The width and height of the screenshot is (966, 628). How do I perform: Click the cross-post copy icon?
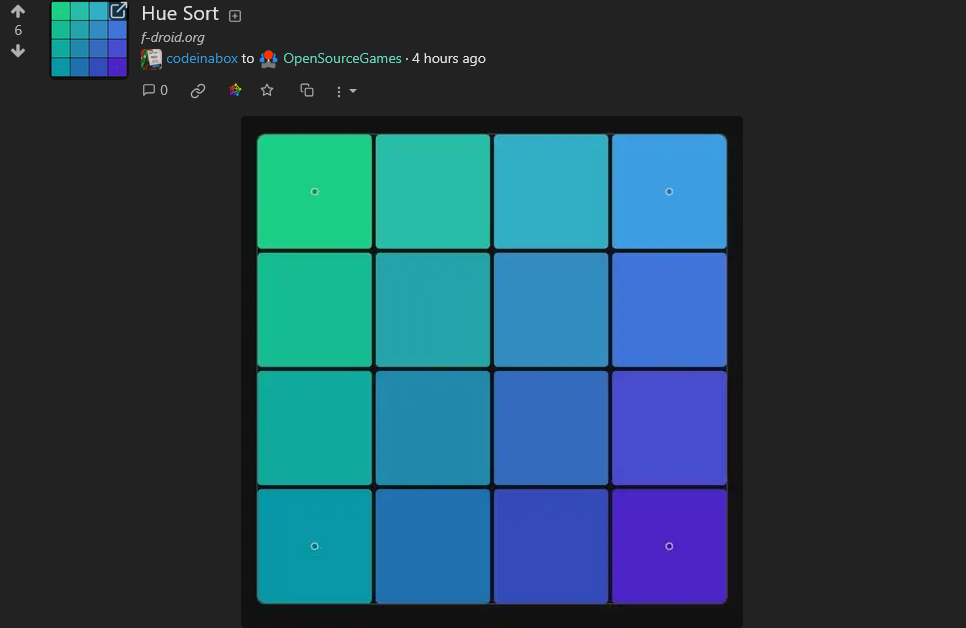tap(307, 91)
